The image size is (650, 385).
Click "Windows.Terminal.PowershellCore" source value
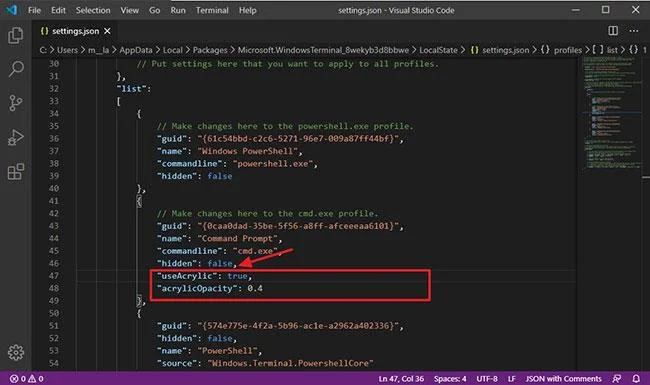pyautogui.click(x=290, y=363)
